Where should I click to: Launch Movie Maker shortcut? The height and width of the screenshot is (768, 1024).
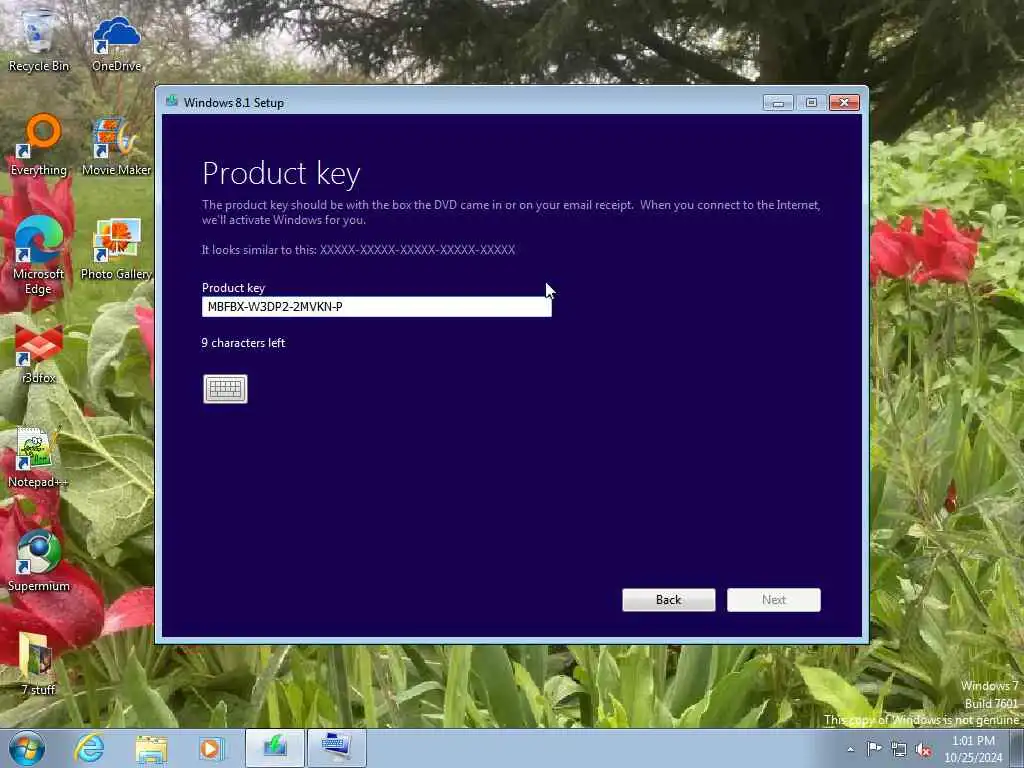tap(116, 145)
